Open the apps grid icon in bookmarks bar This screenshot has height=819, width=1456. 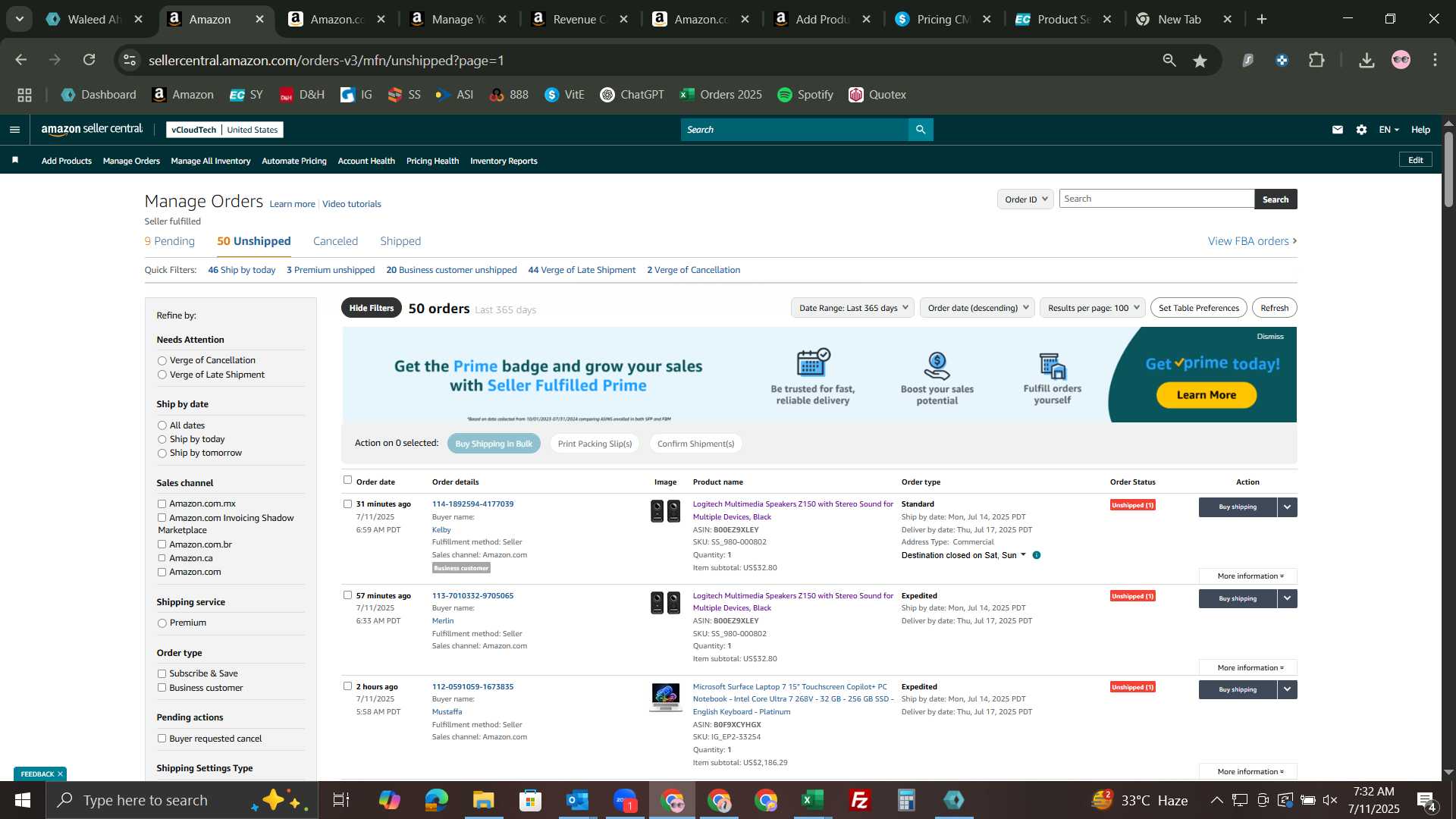click(24, 95)
